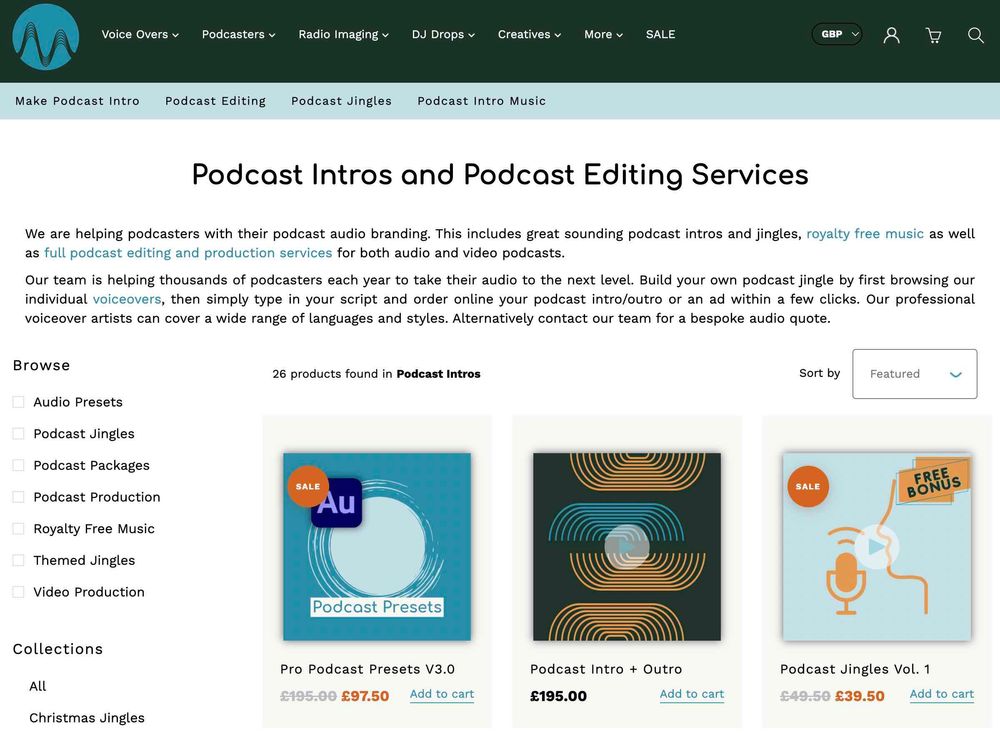The height and width of the screenshot is (733, 1000).
Task: Check the Audio Presets filter box
Action: coord(17,401)
